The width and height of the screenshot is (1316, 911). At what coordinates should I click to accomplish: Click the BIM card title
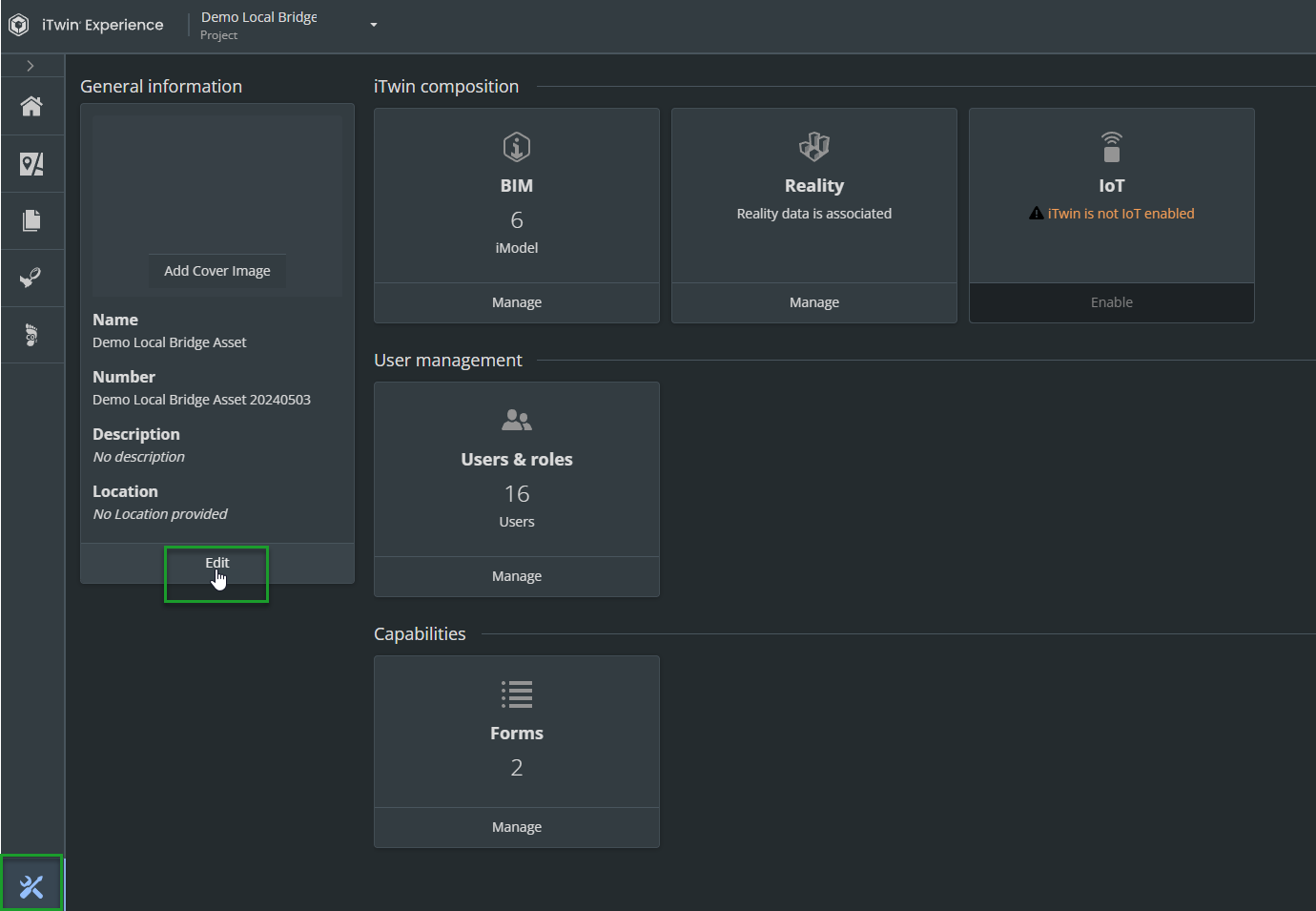pyautogui.click(x=517, y=186)
